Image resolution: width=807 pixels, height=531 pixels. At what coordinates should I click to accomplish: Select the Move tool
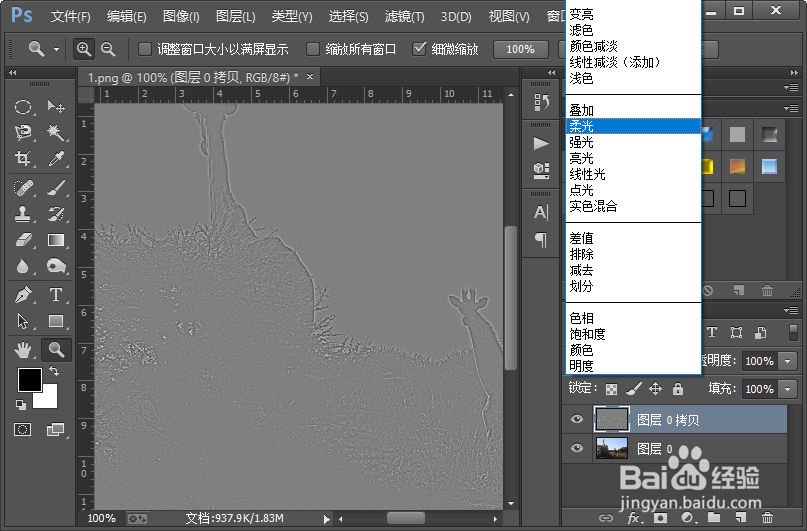click(56, 107)
